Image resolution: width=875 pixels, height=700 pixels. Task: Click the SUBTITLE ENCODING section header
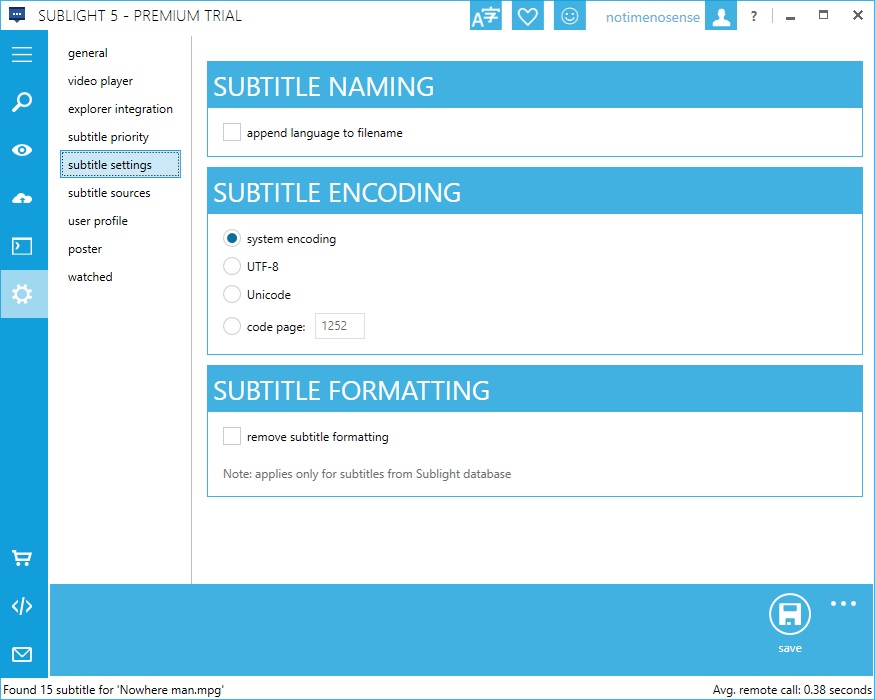535,191
